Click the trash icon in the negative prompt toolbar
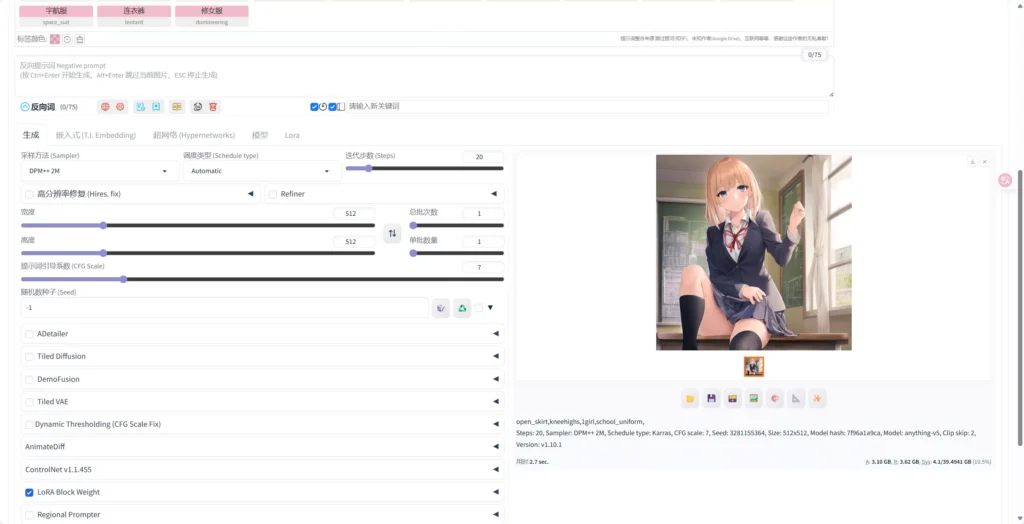Screen dimensions: 1024x524 [x=214, y=107]
